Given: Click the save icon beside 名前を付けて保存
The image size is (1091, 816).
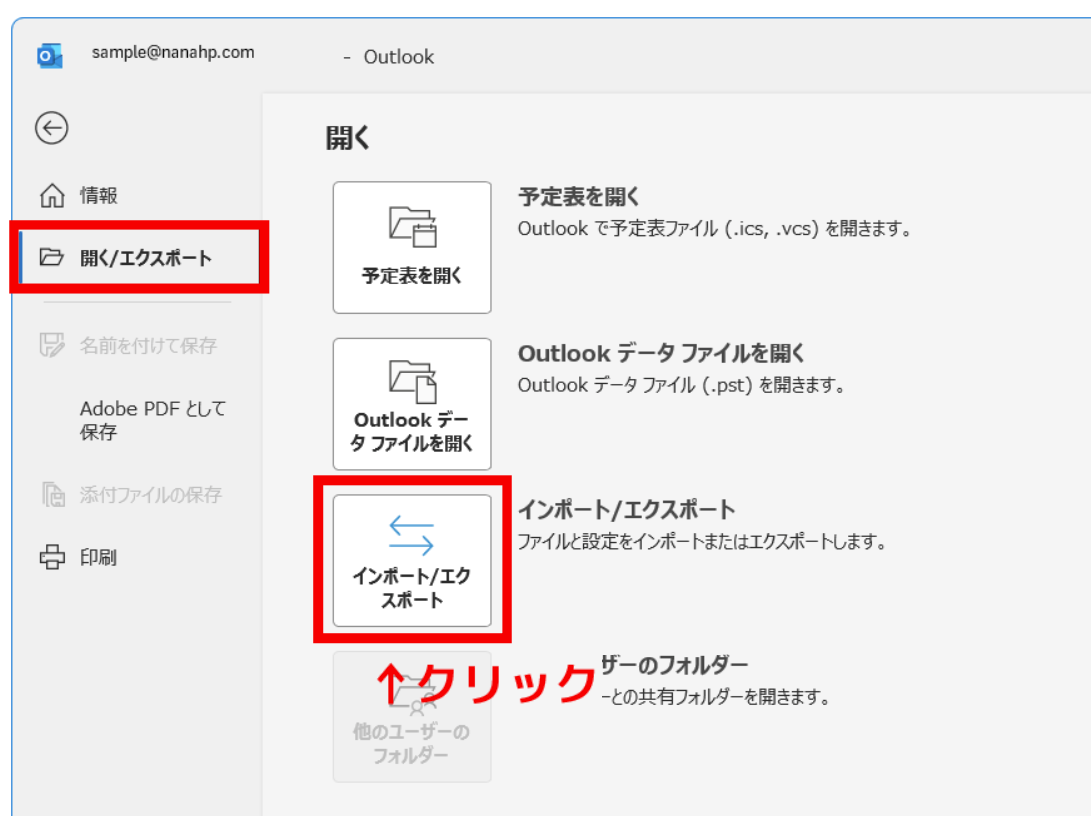Looking at the screenshot, I should click(51, 346).
